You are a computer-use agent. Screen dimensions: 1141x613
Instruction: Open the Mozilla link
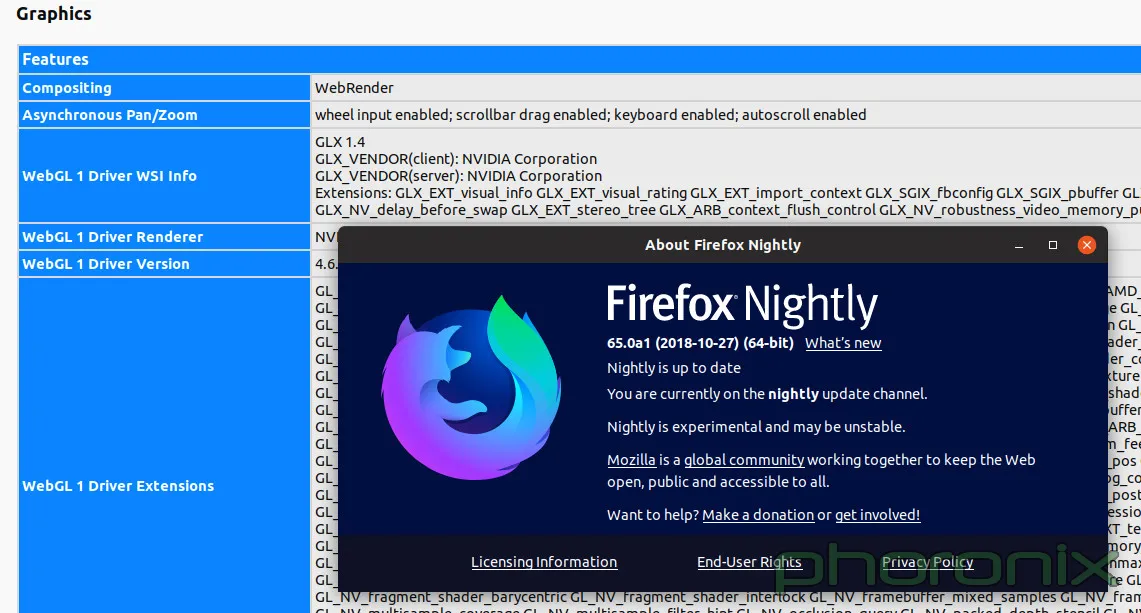tap(631, 460)
